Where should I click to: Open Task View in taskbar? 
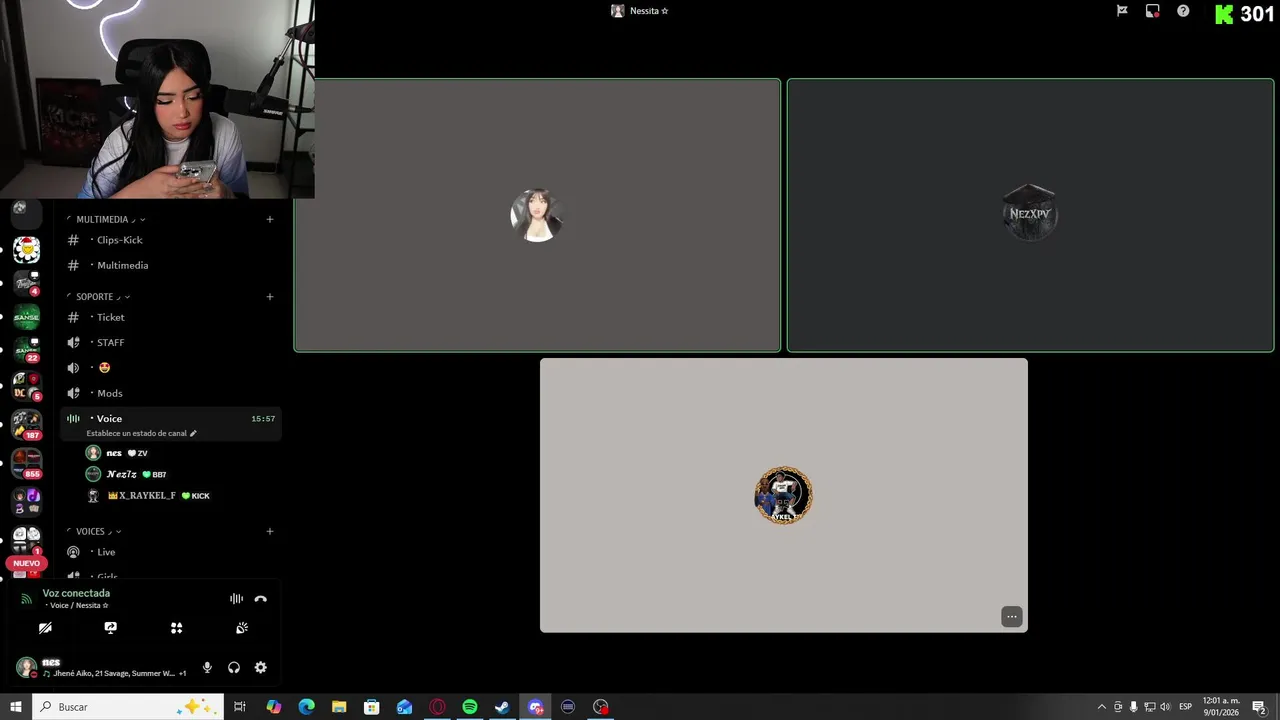240,707
